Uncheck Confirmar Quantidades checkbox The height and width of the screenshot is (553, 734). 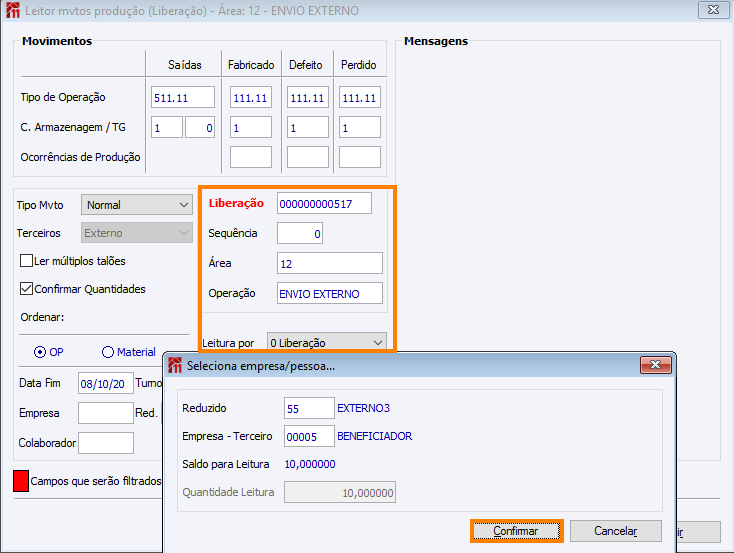click(x=26, y=289)
